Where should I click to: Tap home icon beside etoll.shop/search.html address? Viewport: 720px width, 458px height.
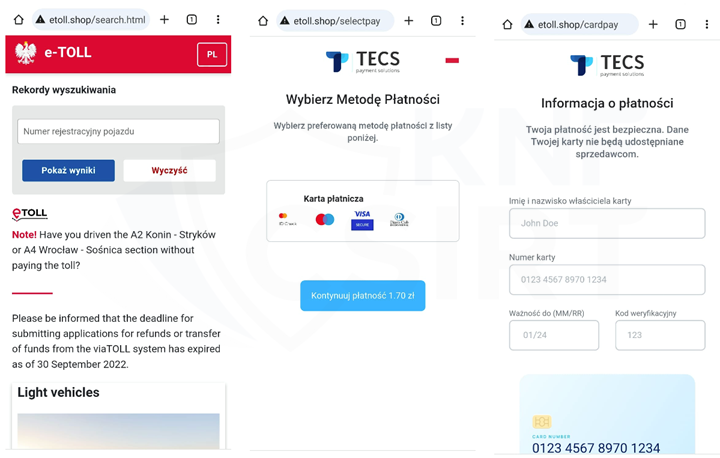(18, 20)
